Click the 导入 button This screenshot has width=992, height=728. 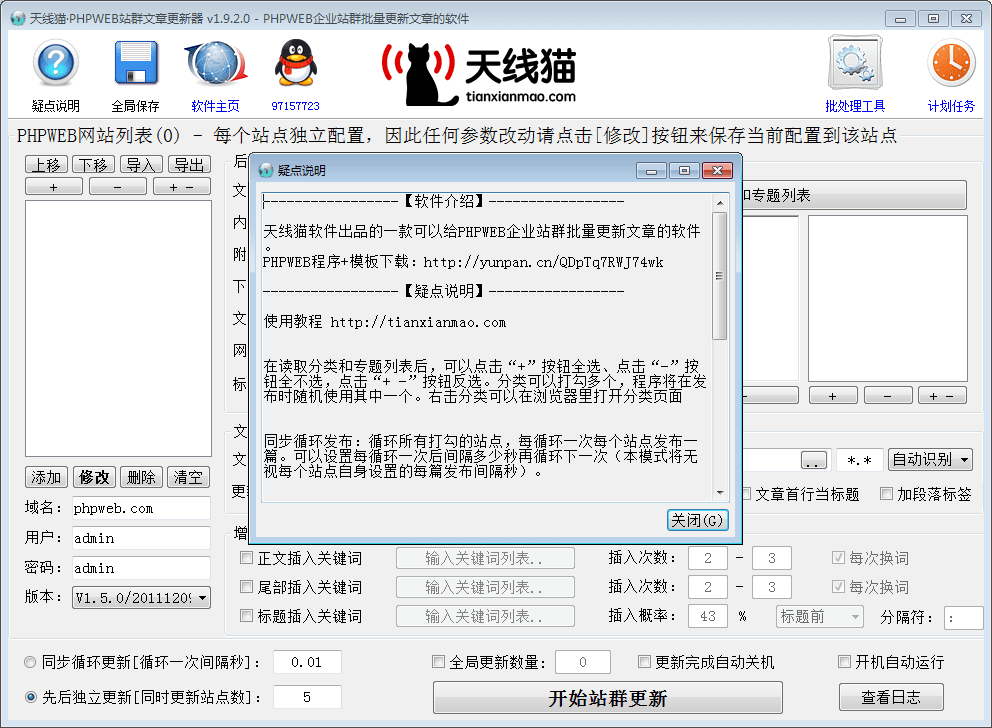[x=140, y=165]
